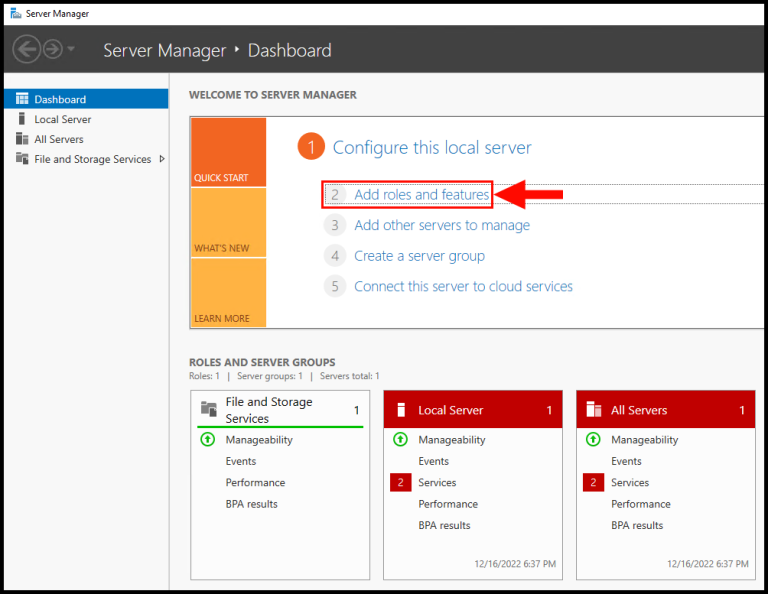Expand File and Storage Services arrow

pyautogui.click(x=162, y=159)
